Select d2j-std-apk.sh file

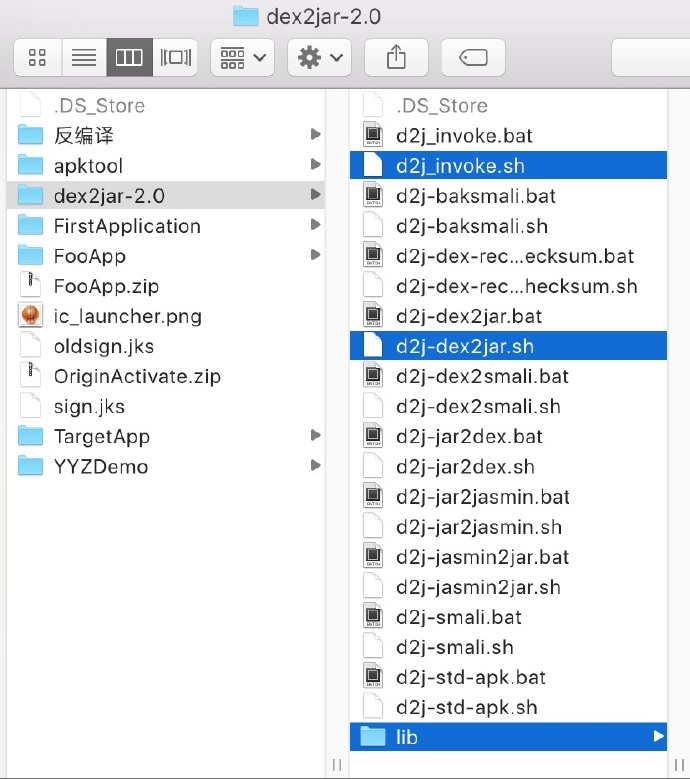[x=508, y=707]
